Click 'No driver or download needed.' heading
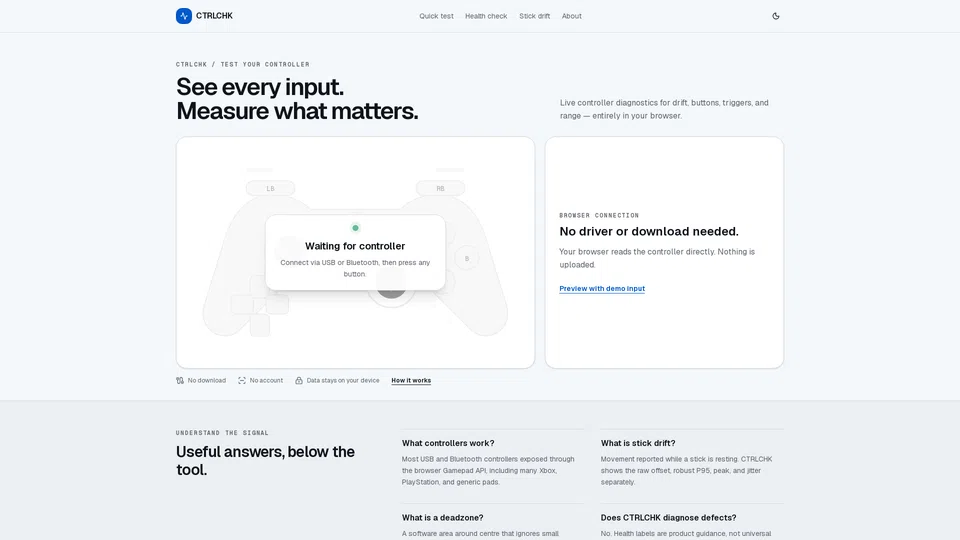 [649, 231]
